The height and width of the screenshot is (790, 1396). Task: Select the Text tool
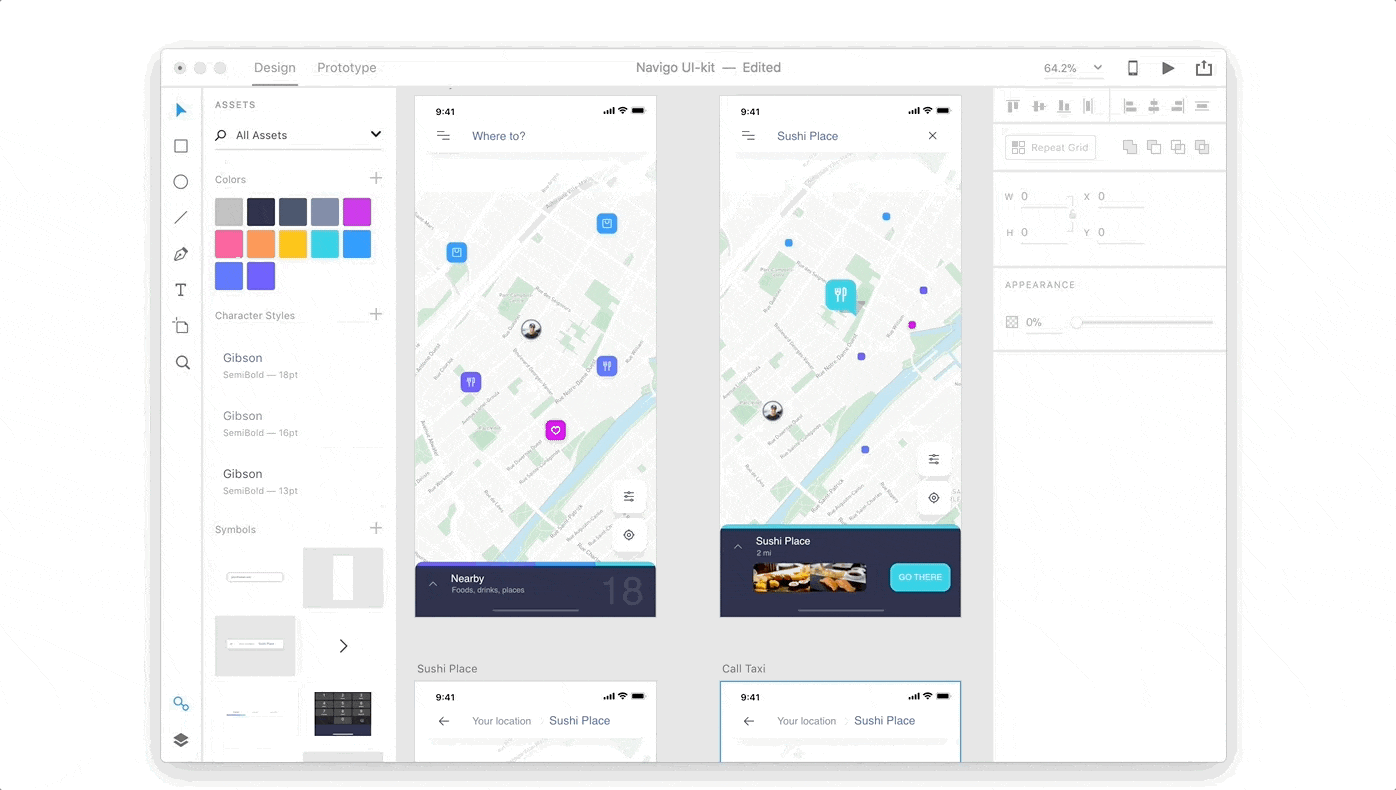(181, 290)
